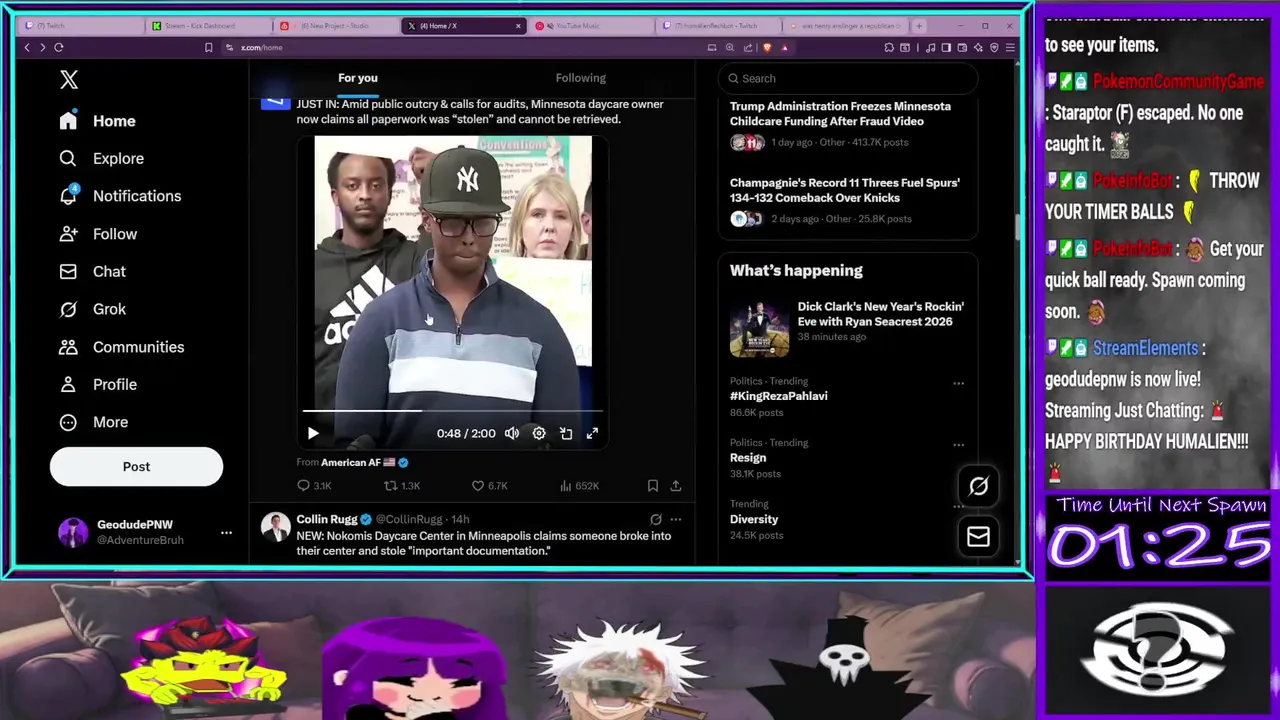Click the GeodudePNW profile avatar
Image resolution: width=1280 pixels, height=720 pixels.
(73, 532)
